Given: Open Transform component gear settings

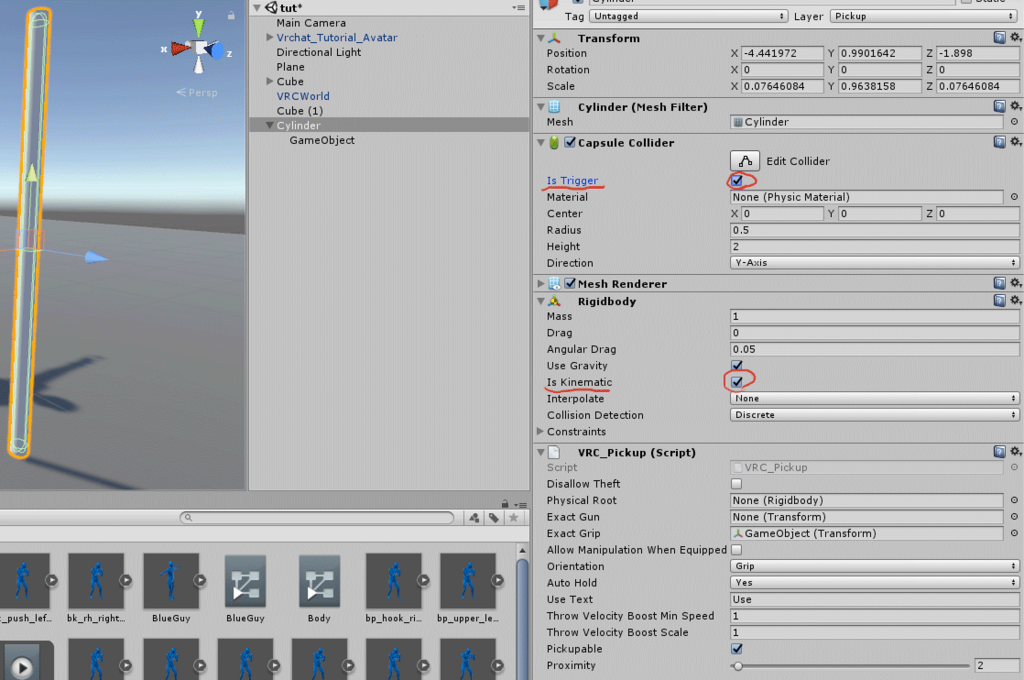Looking at the screenshot, I should point(1015,37).
